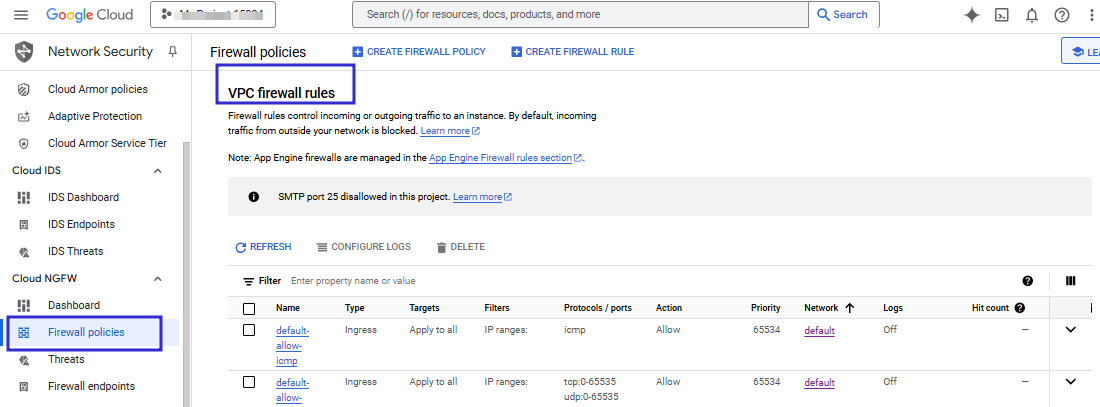Click the Firewall endpoints icon

(x=24, y=387)
